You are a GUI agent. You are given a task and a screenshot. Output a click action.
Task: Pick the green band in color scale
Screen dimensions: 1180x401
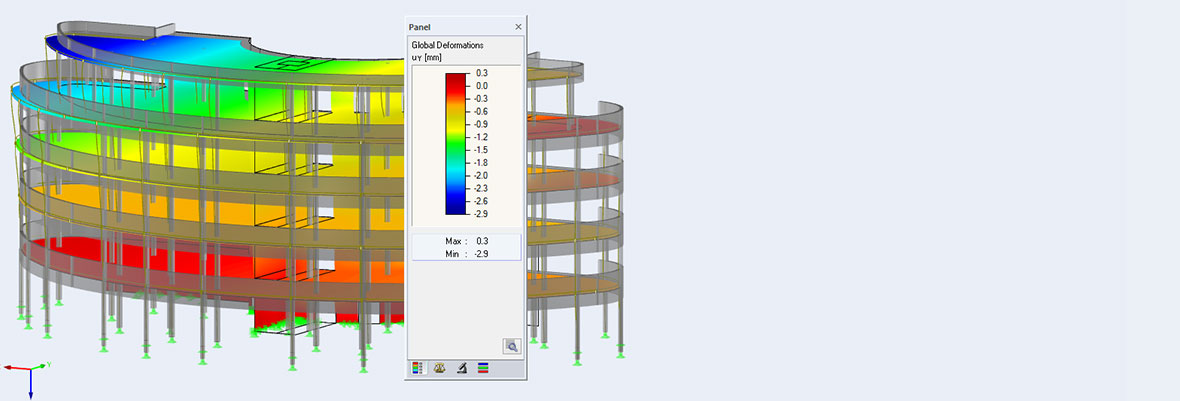pyautogui.click(x=455, y=143)
